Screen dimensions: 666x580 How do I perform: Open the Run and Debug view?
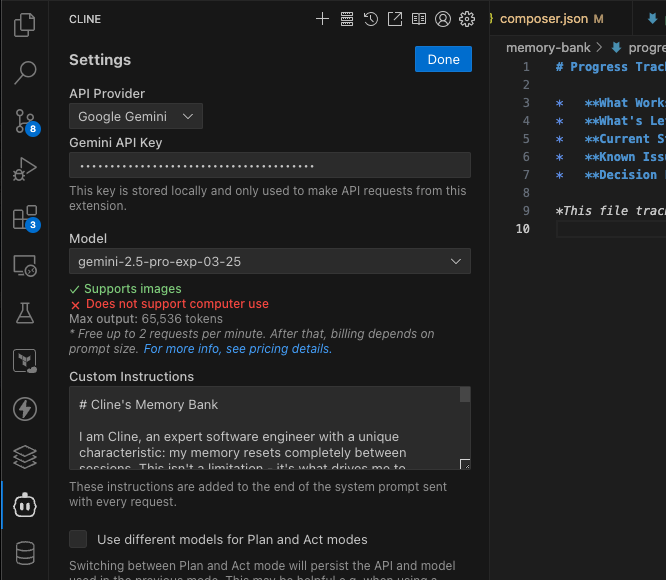point(25,169)
